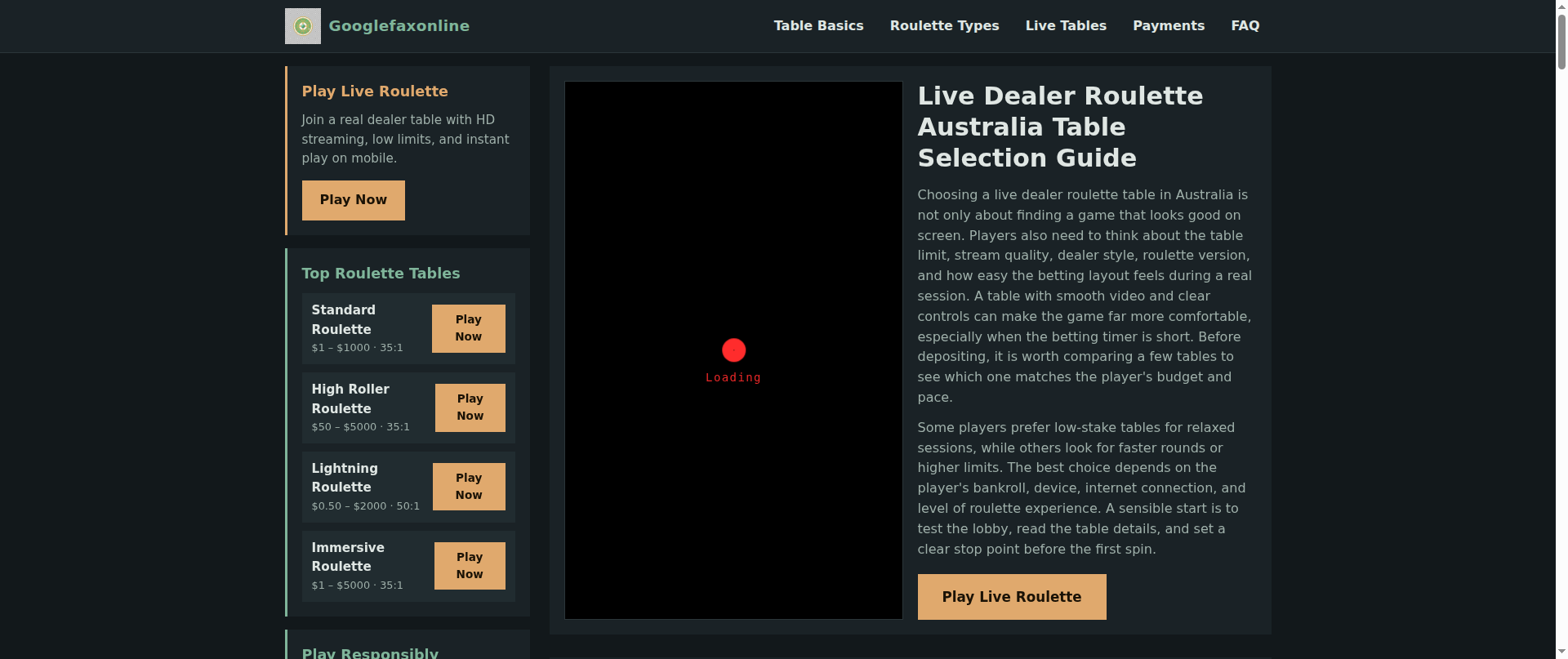
Task: Open the Roulette Types menu item
Action: point(944,26)
